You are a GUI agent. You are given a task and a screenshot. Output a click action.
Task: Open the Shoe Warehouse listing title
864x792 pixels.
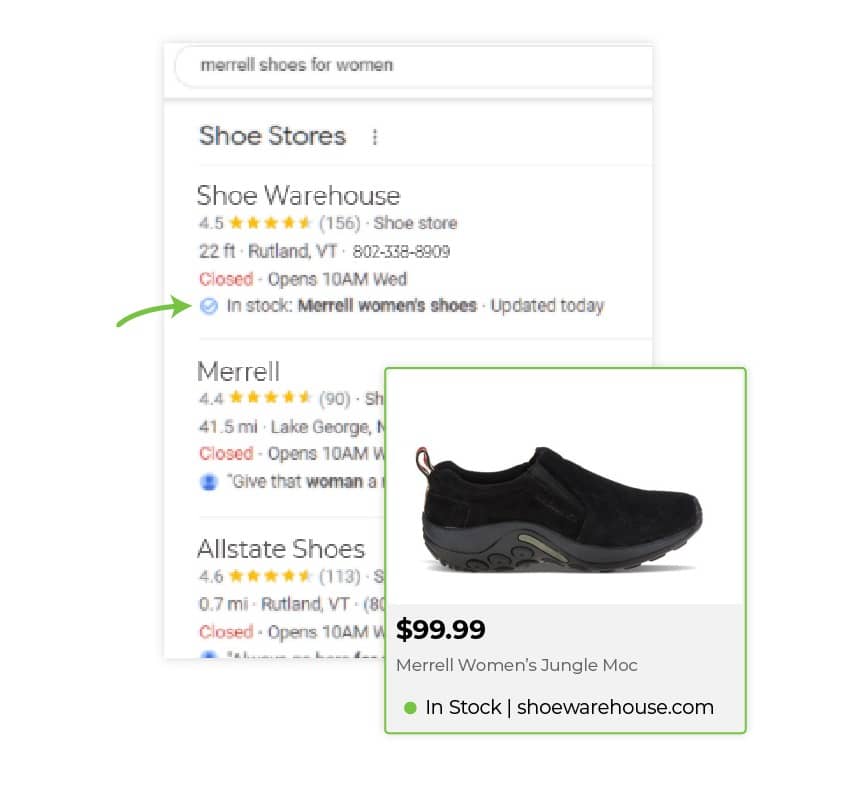click(299, 196)
